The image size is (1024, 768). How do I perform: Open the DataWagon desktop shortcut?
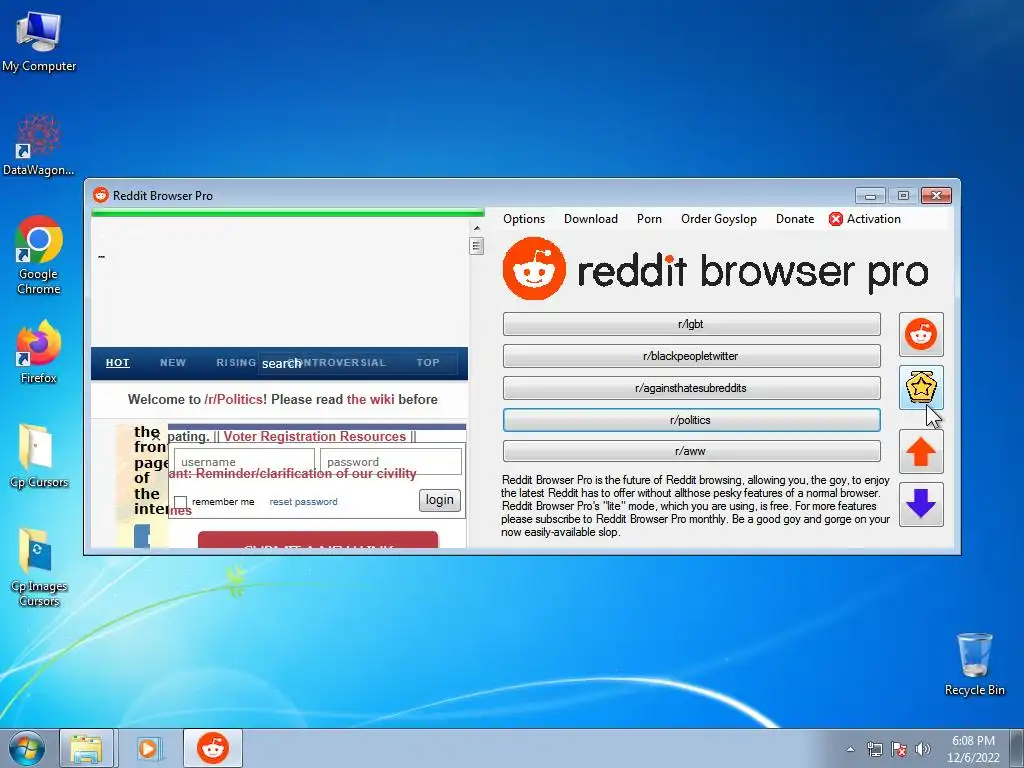coord(39,145)
